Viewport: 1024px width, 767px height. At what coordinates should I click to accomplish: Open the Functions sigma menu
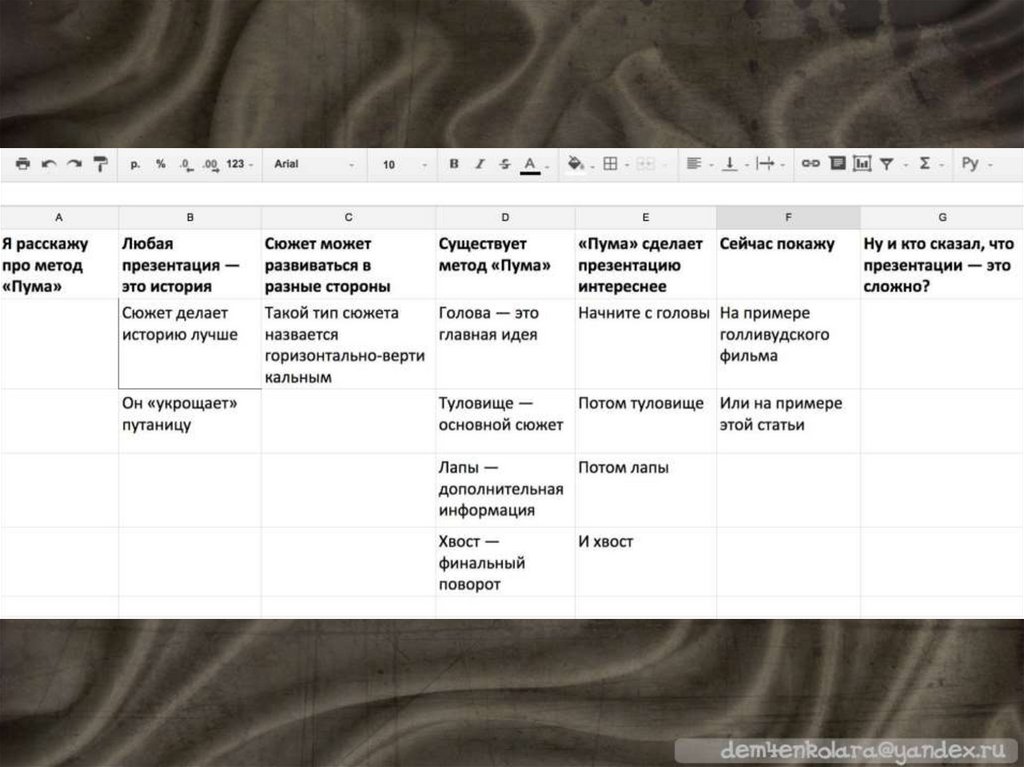(925, 164)
